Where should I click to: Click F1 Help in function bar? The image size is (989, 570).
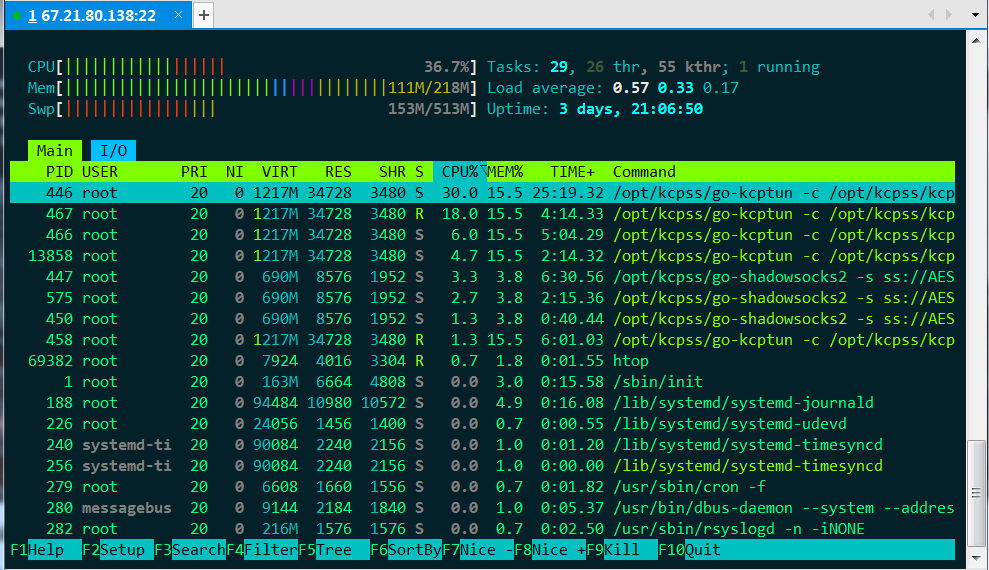pyautogui.click(x=46, y=550)
